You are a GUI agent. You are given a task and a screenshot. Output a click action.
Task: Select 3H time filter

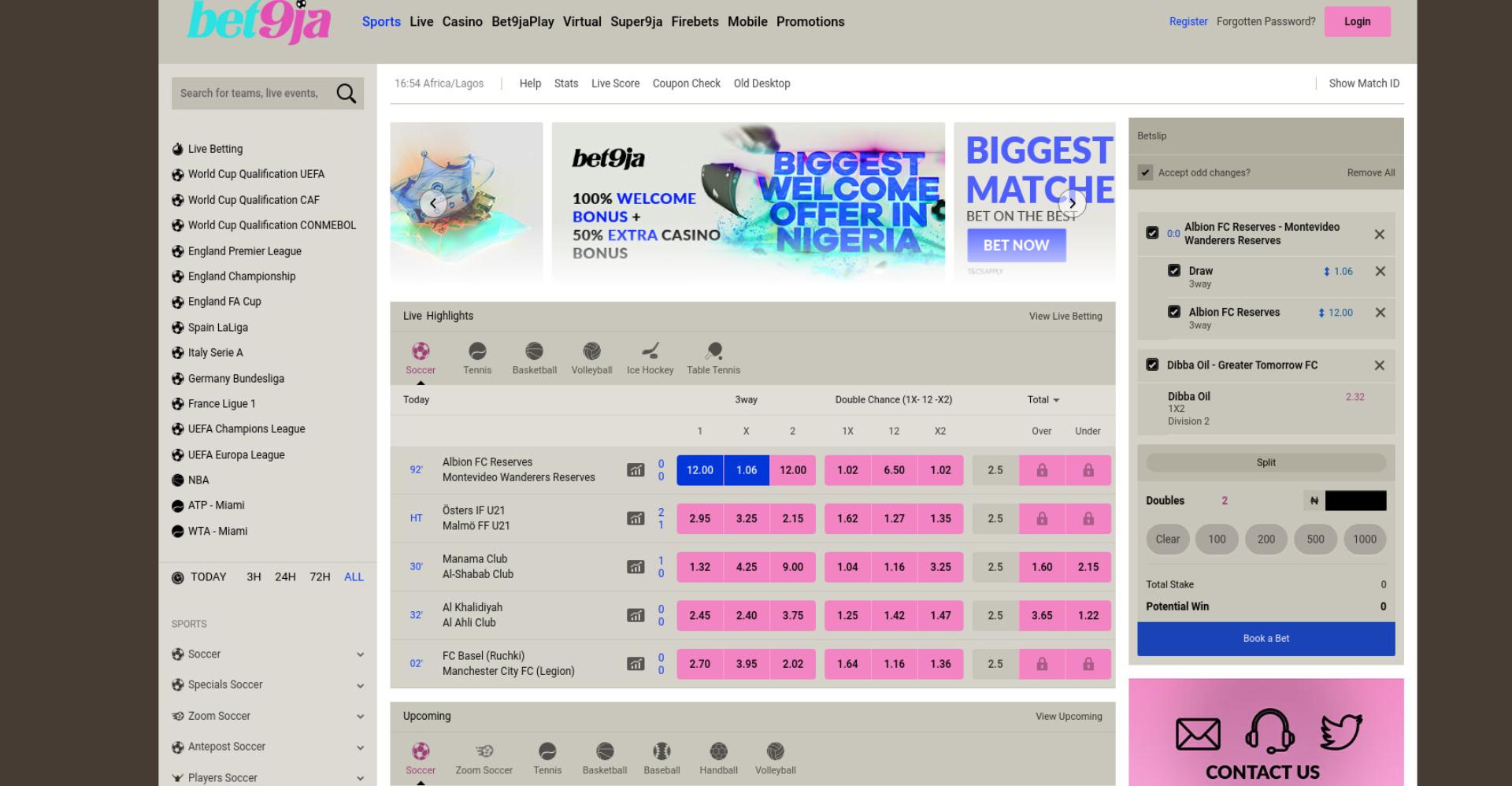tap(254, 577)
